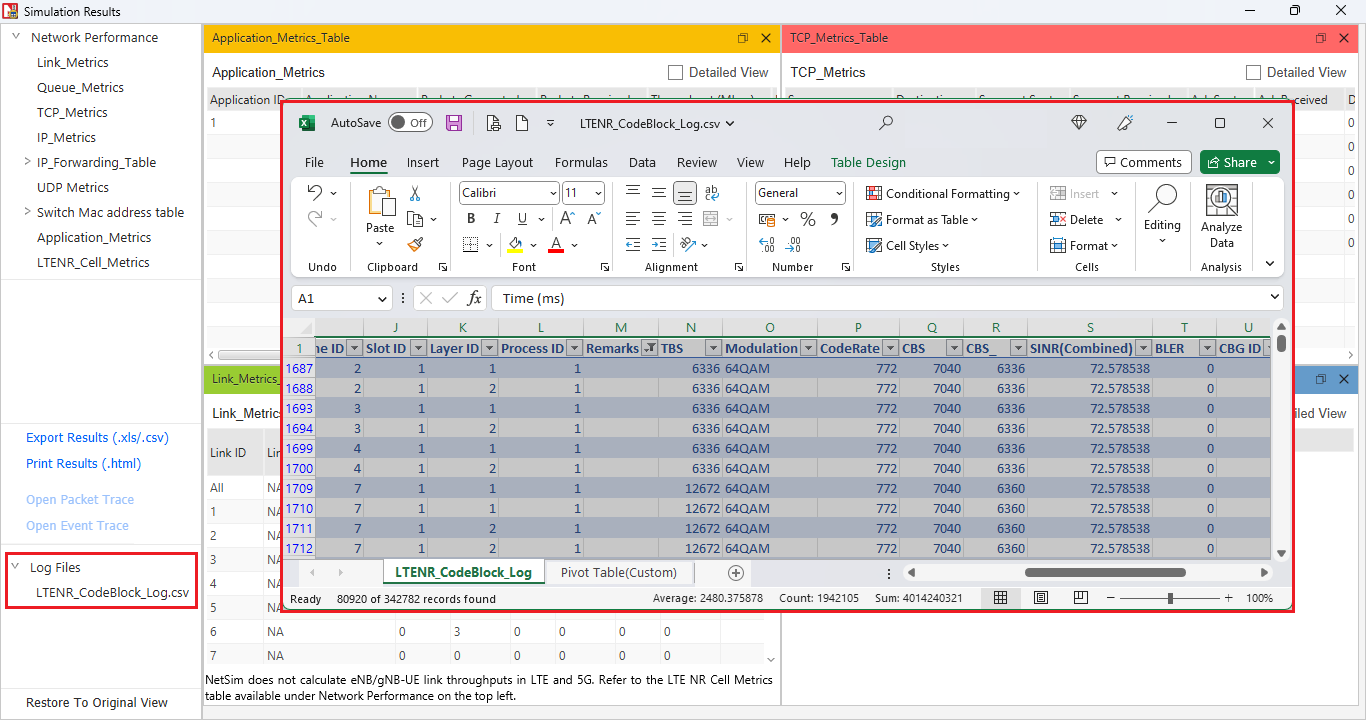Switch to the Formulas ribbon tab

coord(581,162)
